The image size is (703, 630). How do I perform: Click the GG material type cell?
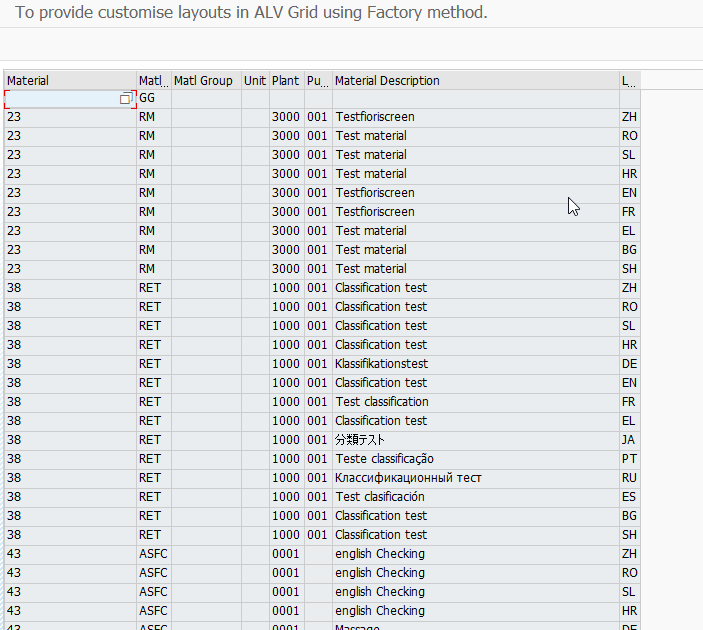pos(154,98)
